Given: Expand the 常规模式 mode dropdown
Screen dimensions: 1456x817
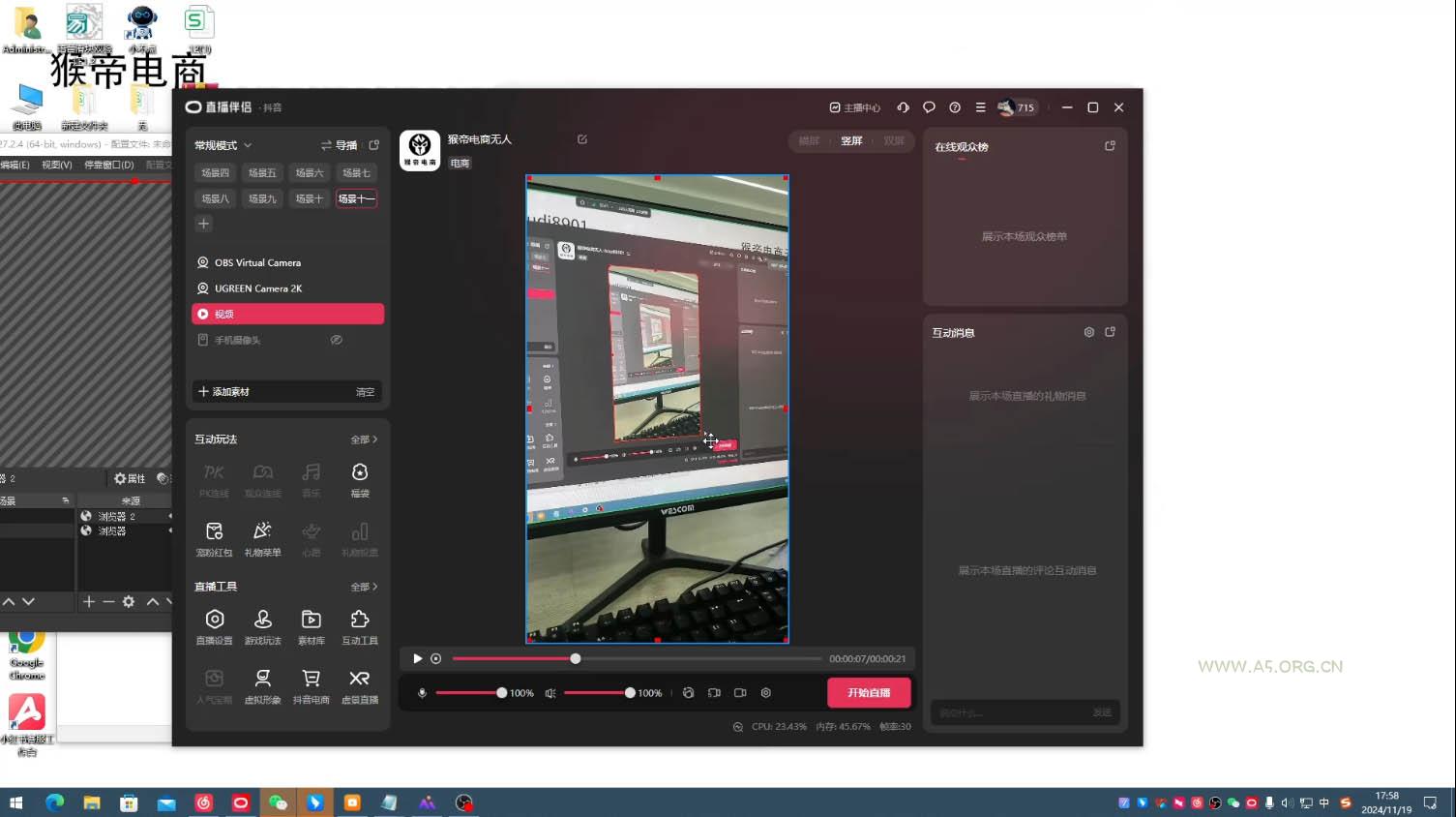Looking at the screenshot, I should point(223,145).
